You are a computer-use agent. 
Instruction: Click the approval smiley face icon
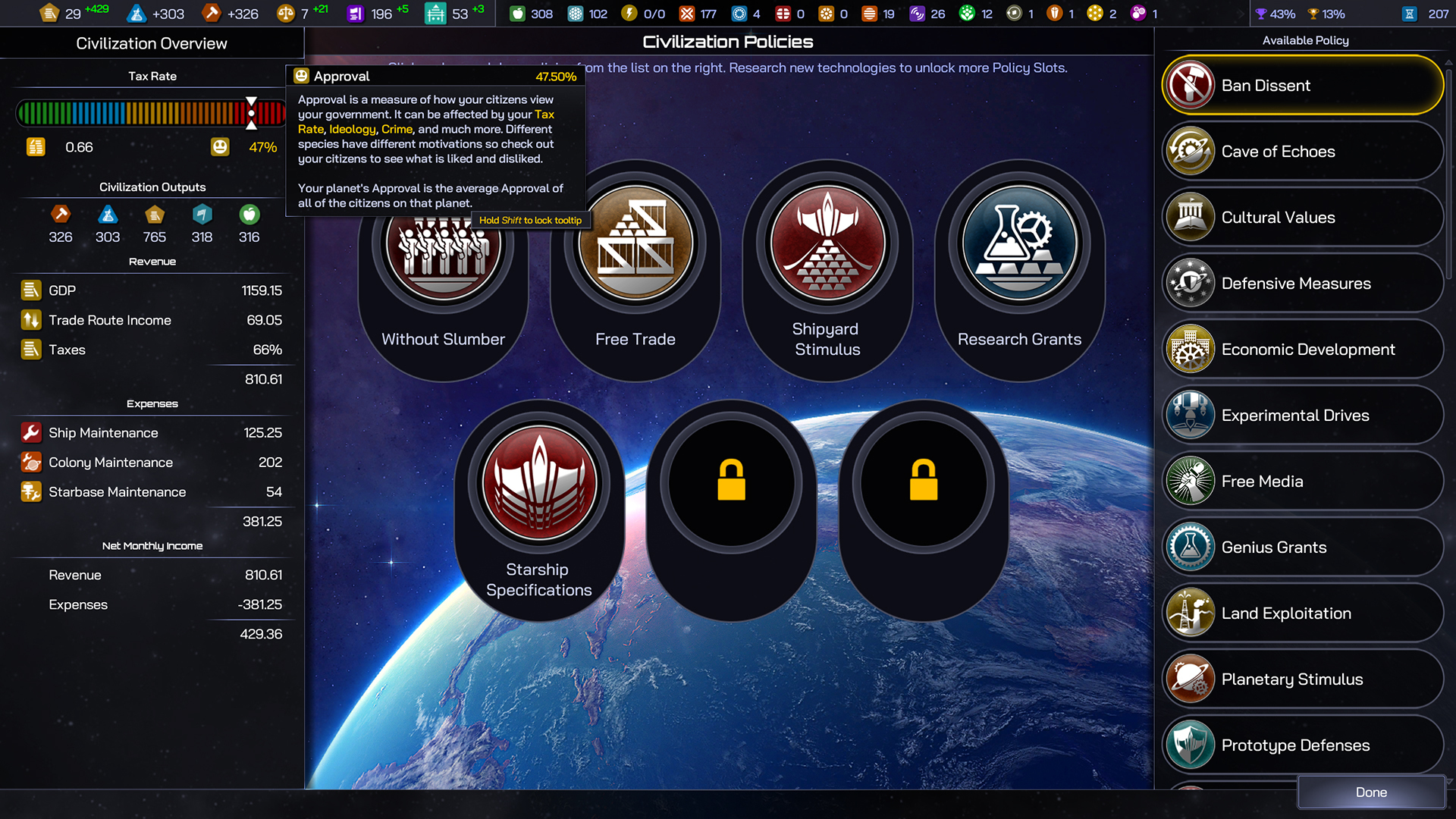[220, 147]
